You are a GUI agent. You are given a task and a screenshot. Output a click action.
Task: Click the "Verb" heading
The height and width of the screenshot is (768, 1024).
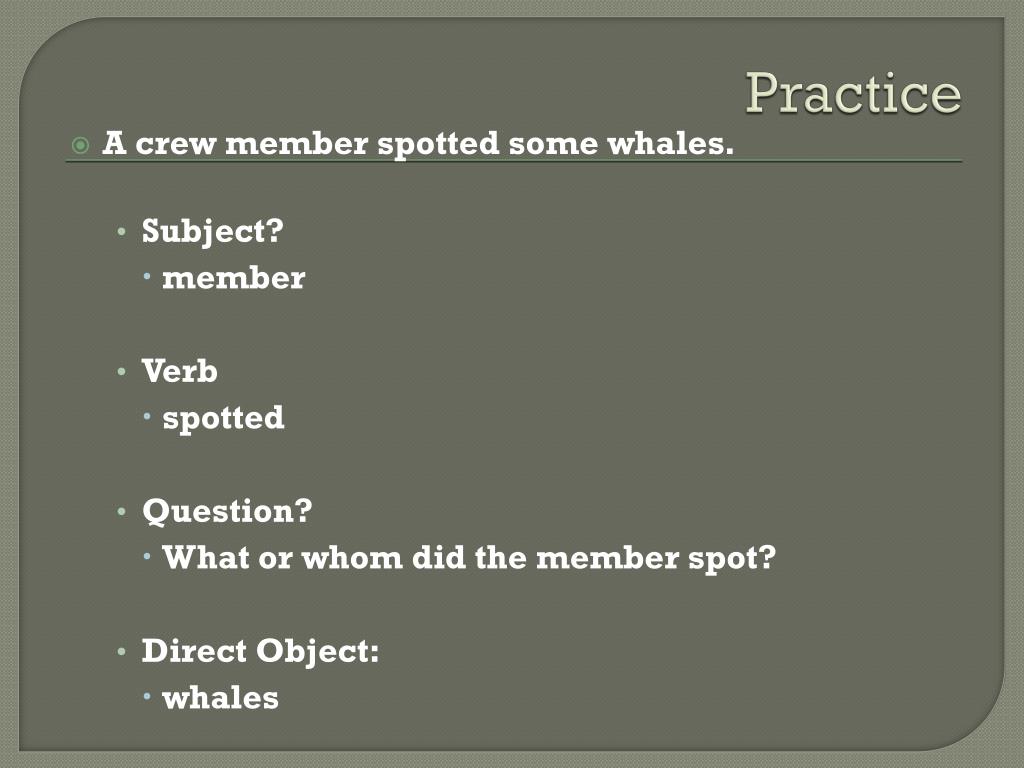tap(180, 371)
